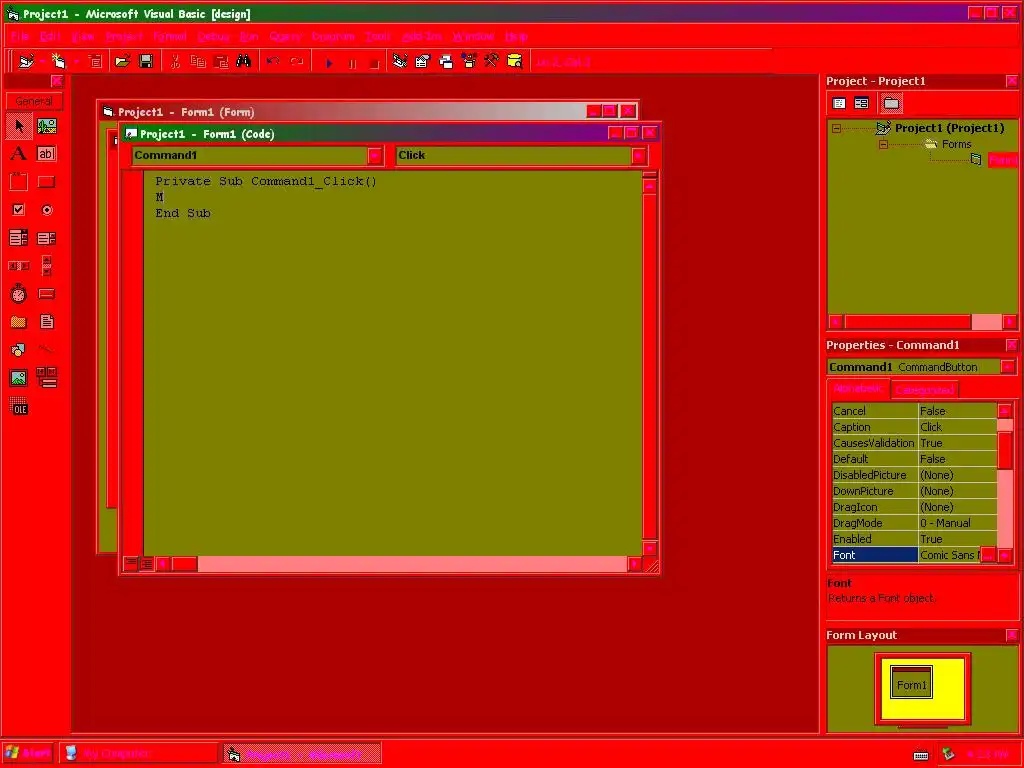Collapse the Forms folder node
Image resolution: width=1024 pixels, height=768 pixels.
point(883,144)
